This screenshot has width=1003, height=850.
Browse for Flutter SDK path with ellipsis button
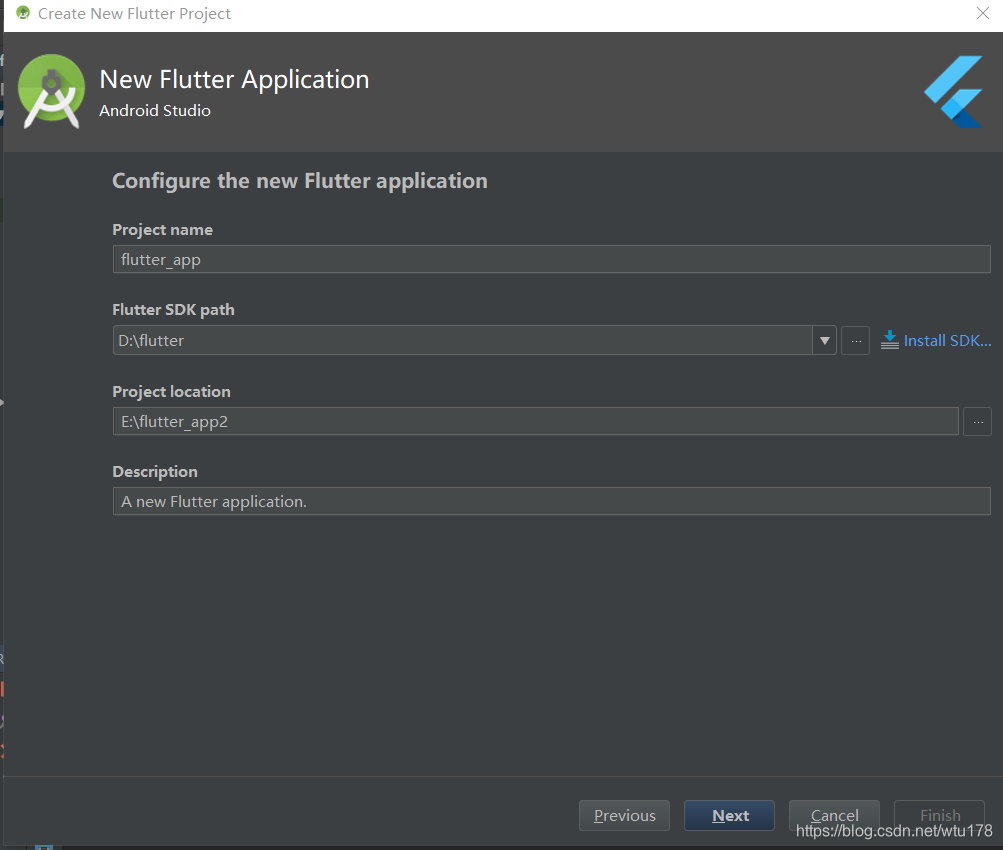pos(855,340)
